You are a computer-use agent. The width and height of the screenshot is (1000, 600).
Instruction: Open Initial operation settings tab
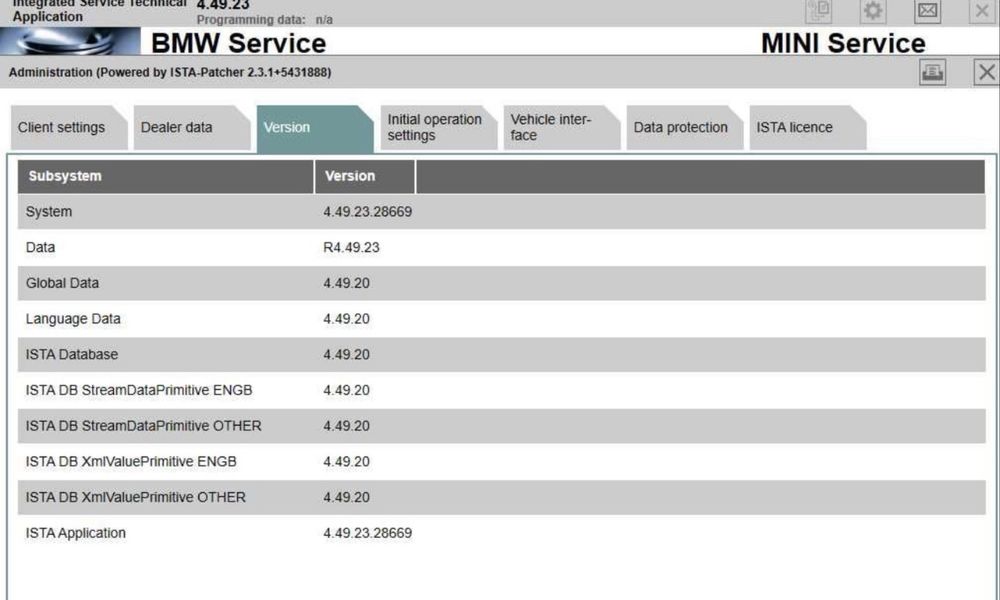tap(438, 128)
